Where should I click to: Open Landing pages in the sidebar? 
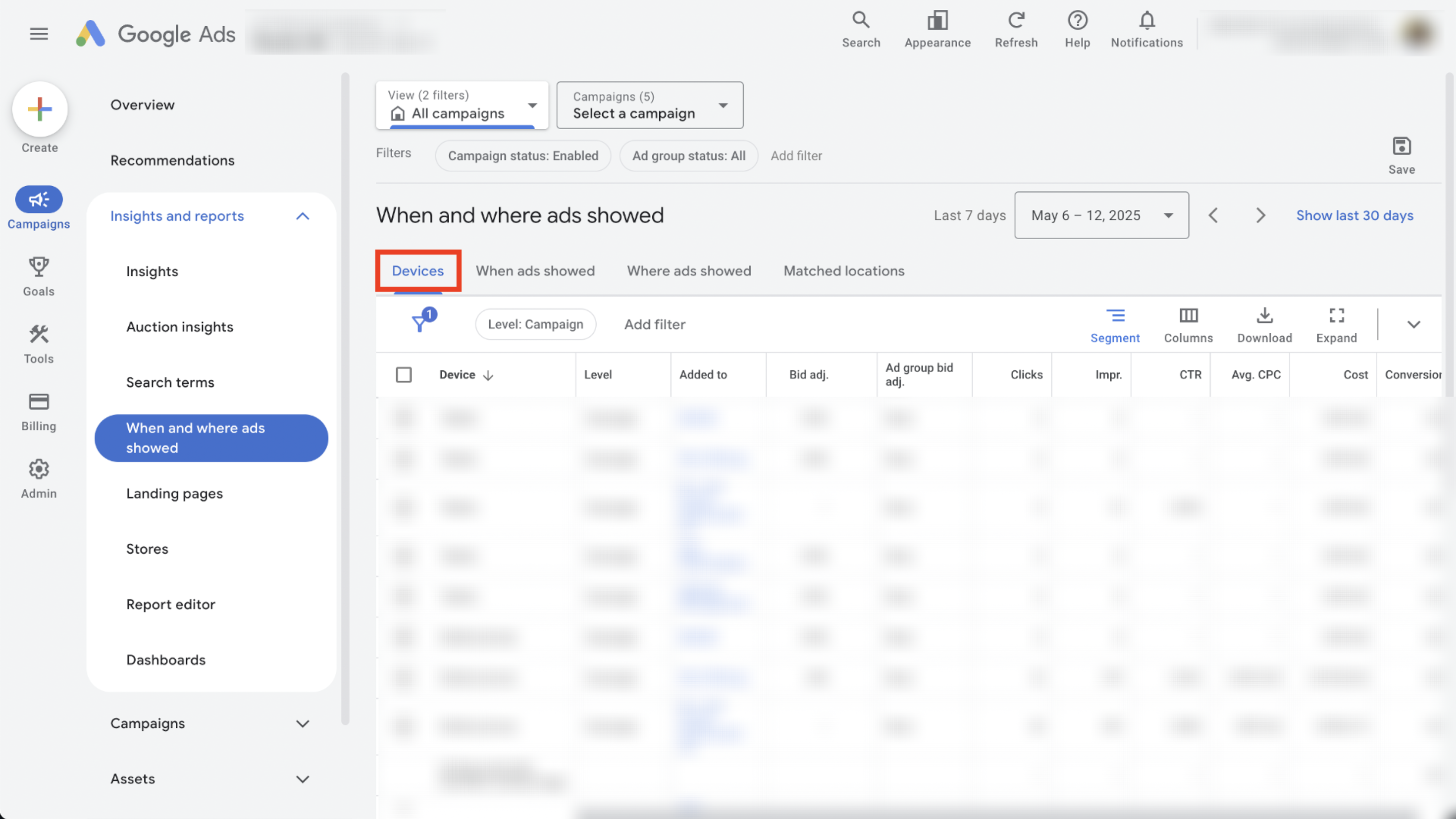point(175,494)
